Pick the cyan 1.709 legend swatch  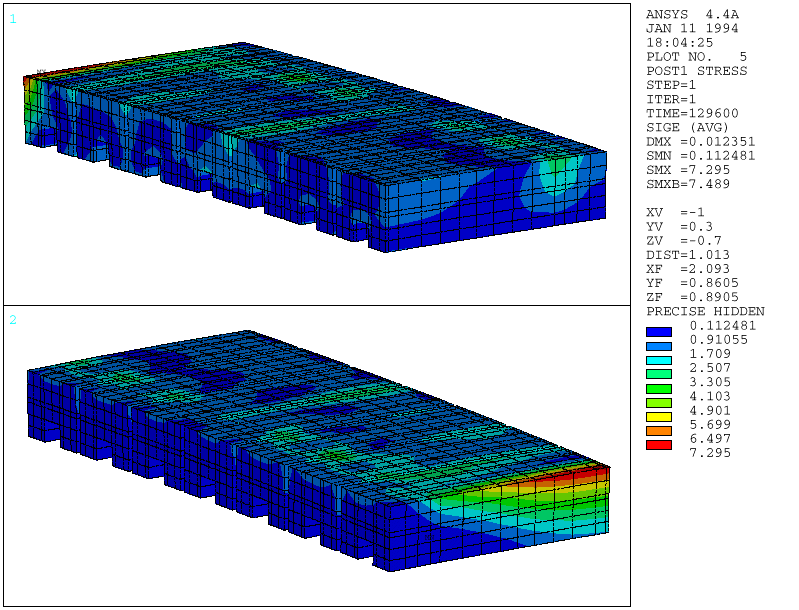coord(659,359)
